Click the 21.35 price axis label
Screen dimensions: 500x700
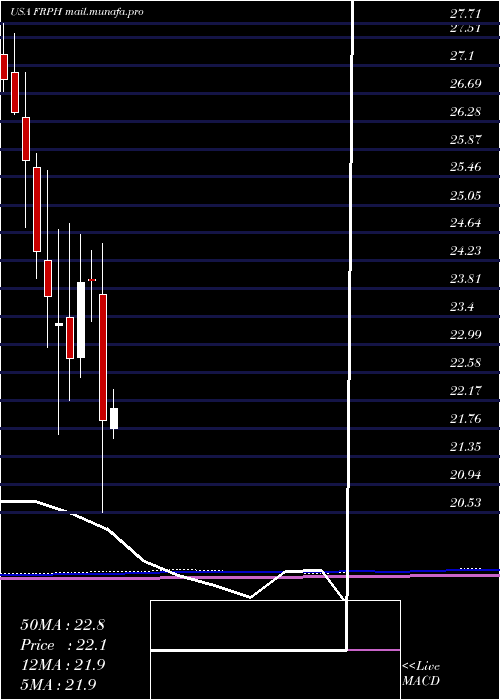[x=465, y=447]
